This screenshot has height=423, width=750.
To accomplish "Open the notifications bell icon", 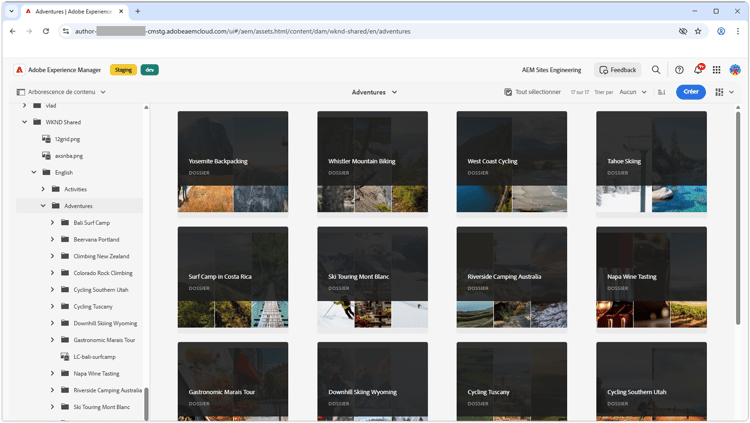I will click(698, 70).
